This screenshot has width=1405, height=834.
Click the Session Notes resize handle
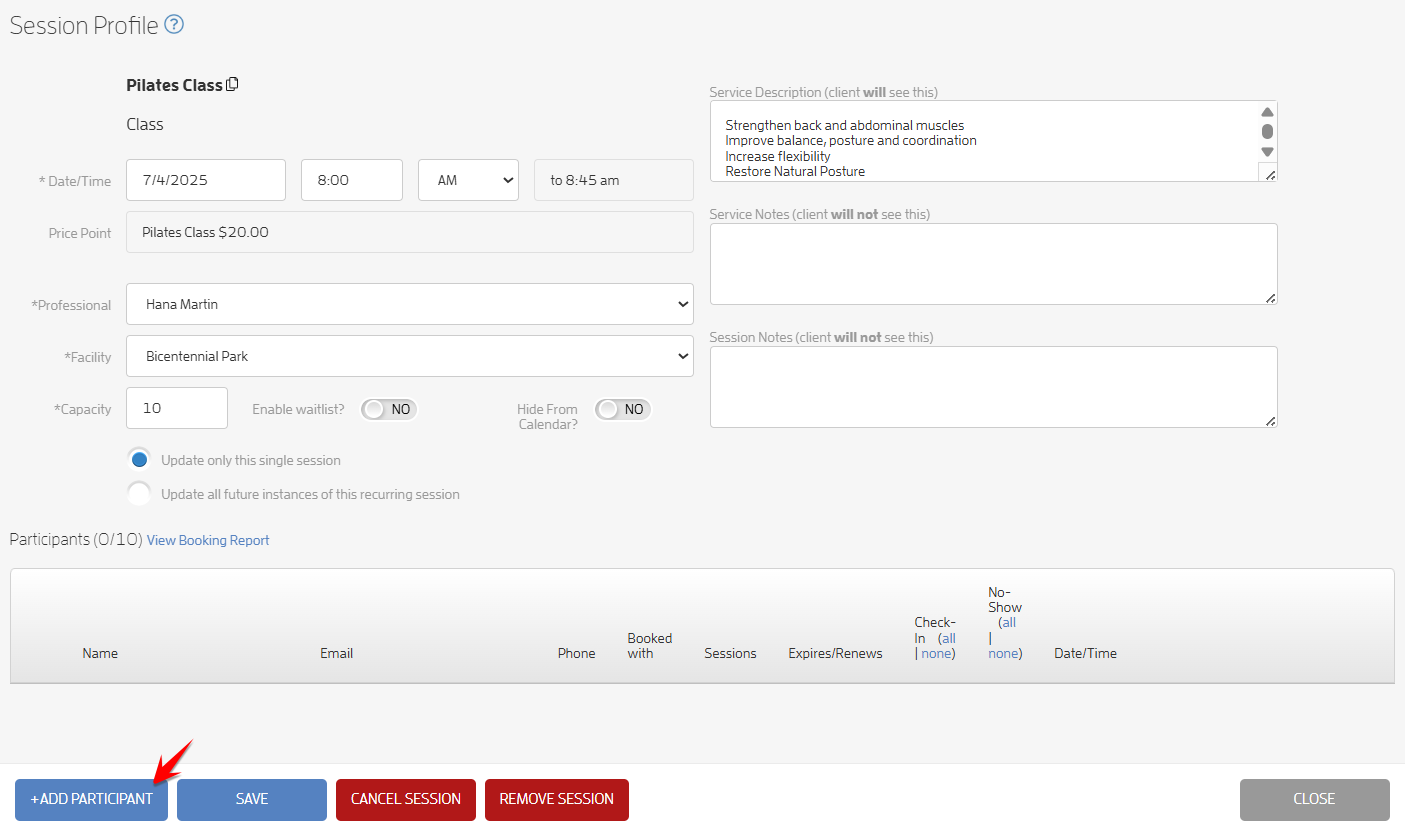click(x=1270, y=421)
